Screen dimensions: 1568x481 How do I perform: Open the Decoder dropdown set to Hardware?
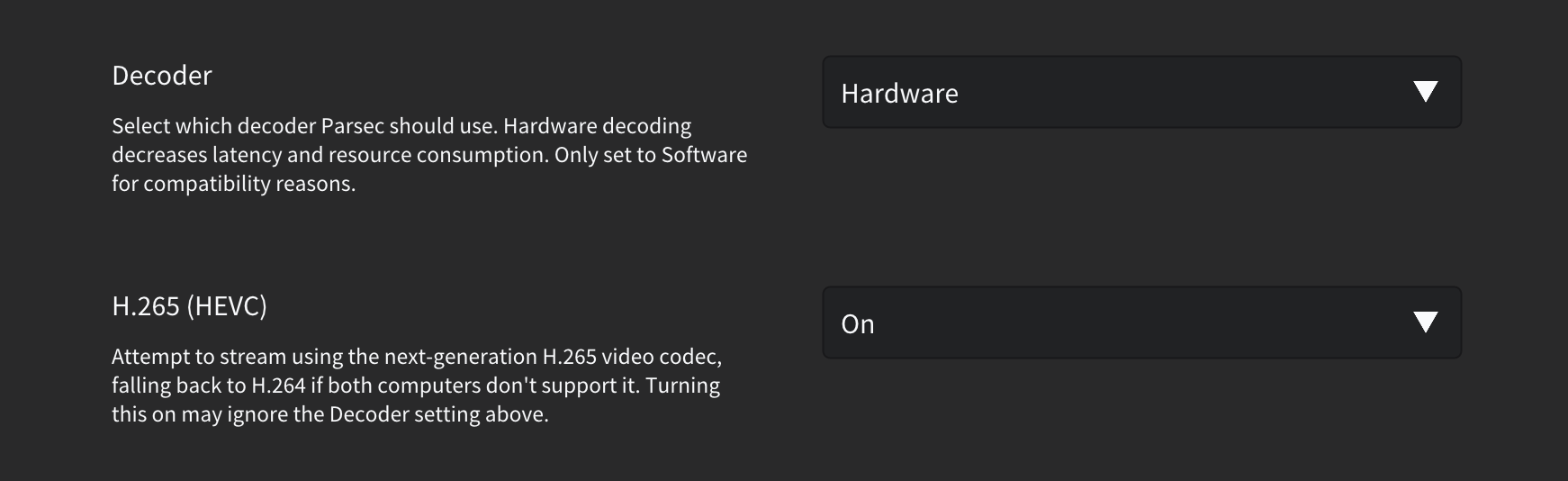coord(1141,92)
